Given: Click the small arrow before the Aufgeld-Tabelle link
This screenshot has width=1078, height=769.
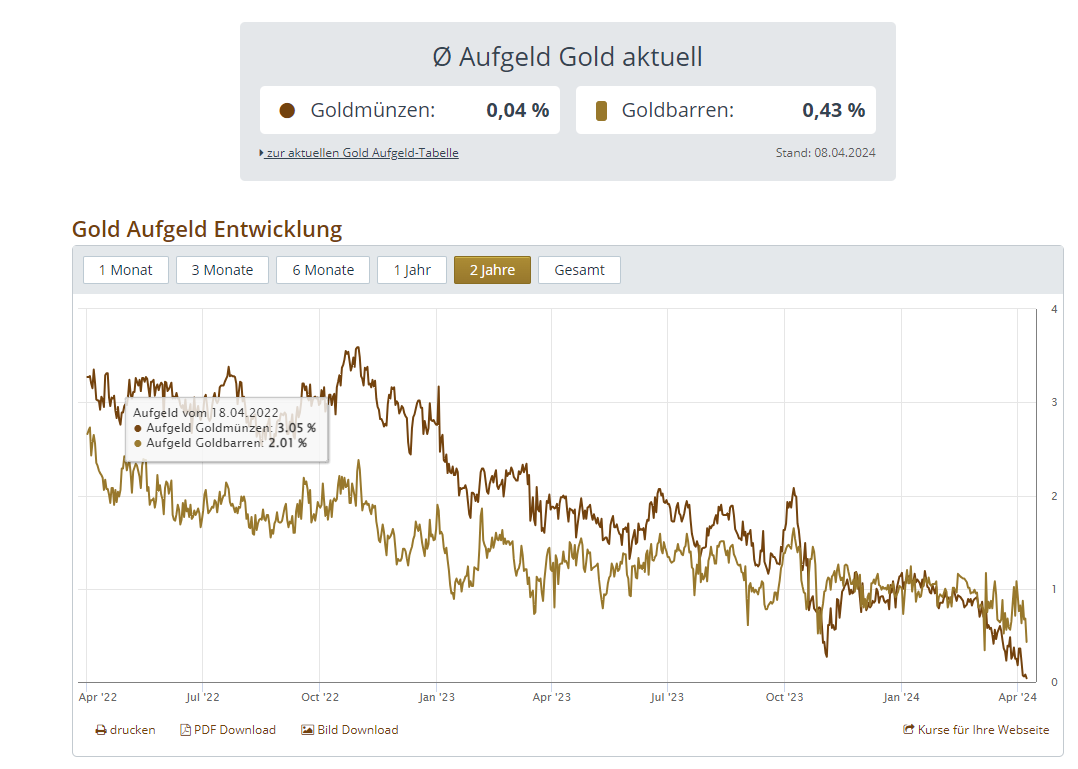Looking at the screenshot, I should coord(261,153).
